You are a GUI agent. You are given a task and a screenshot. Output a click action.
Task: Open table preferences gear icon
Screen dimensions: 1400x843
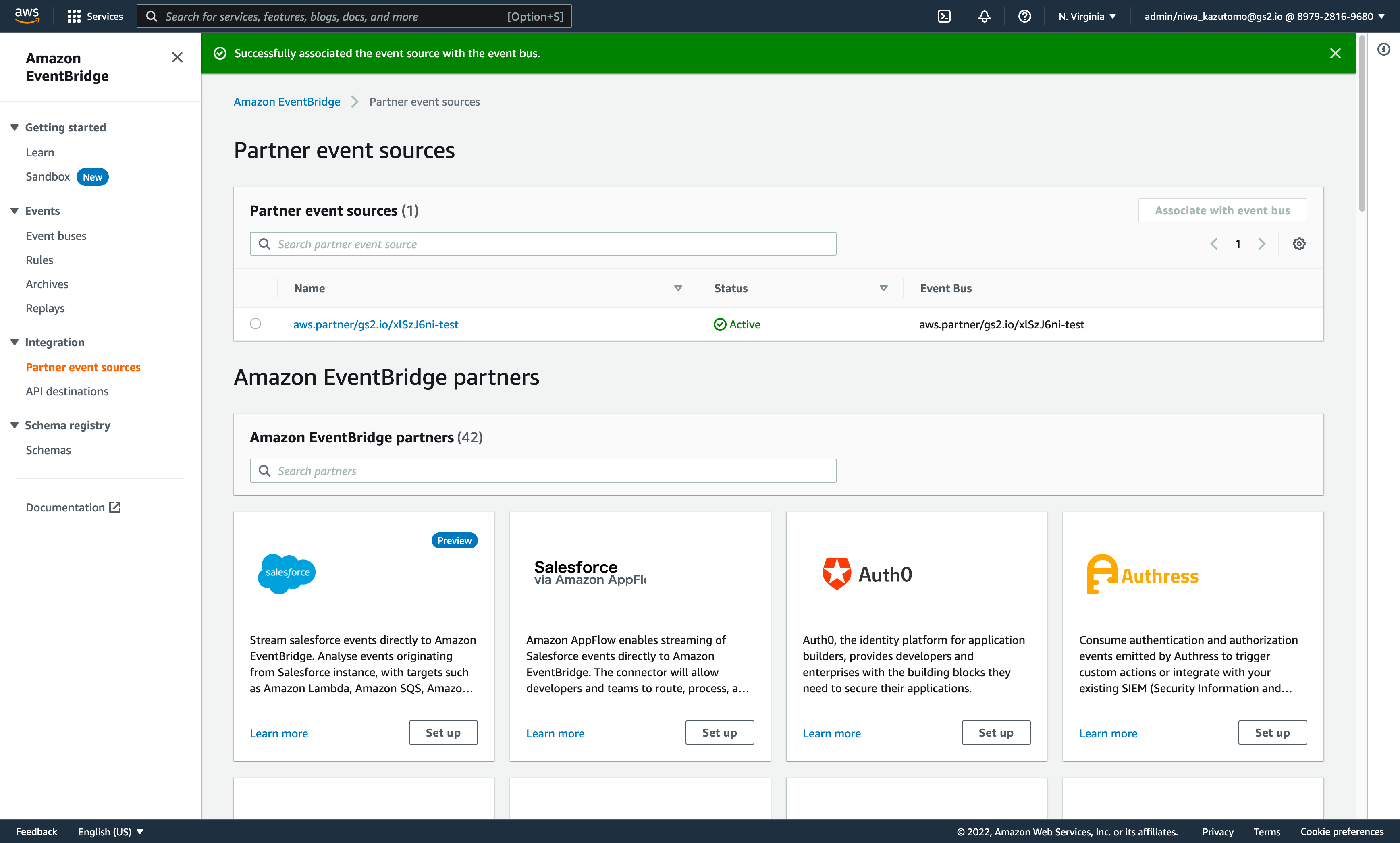pos(1299,244)
